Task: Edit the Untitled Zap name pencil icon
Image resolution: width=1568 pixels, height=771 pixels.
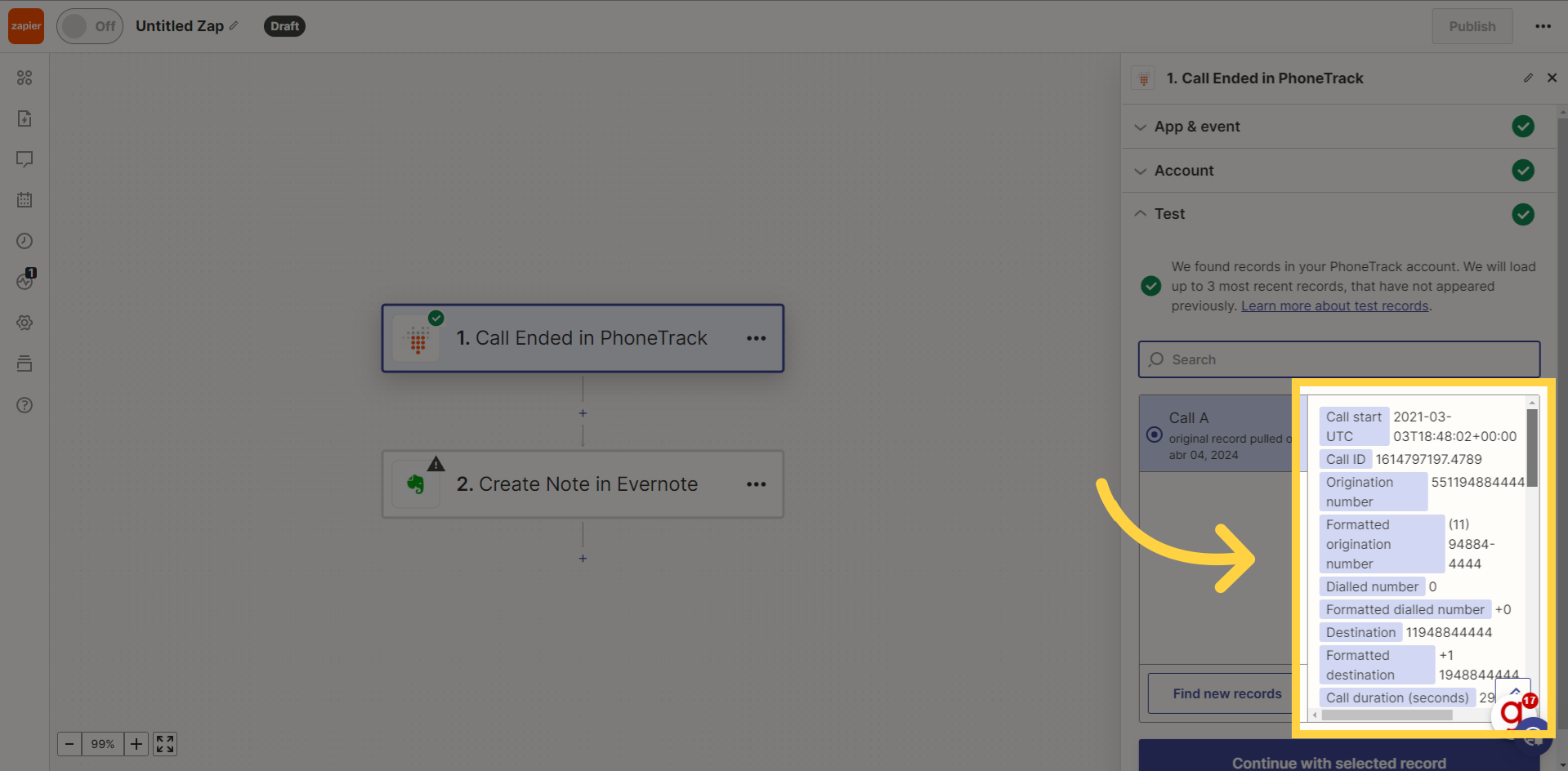Action: [x=234, y=26]
